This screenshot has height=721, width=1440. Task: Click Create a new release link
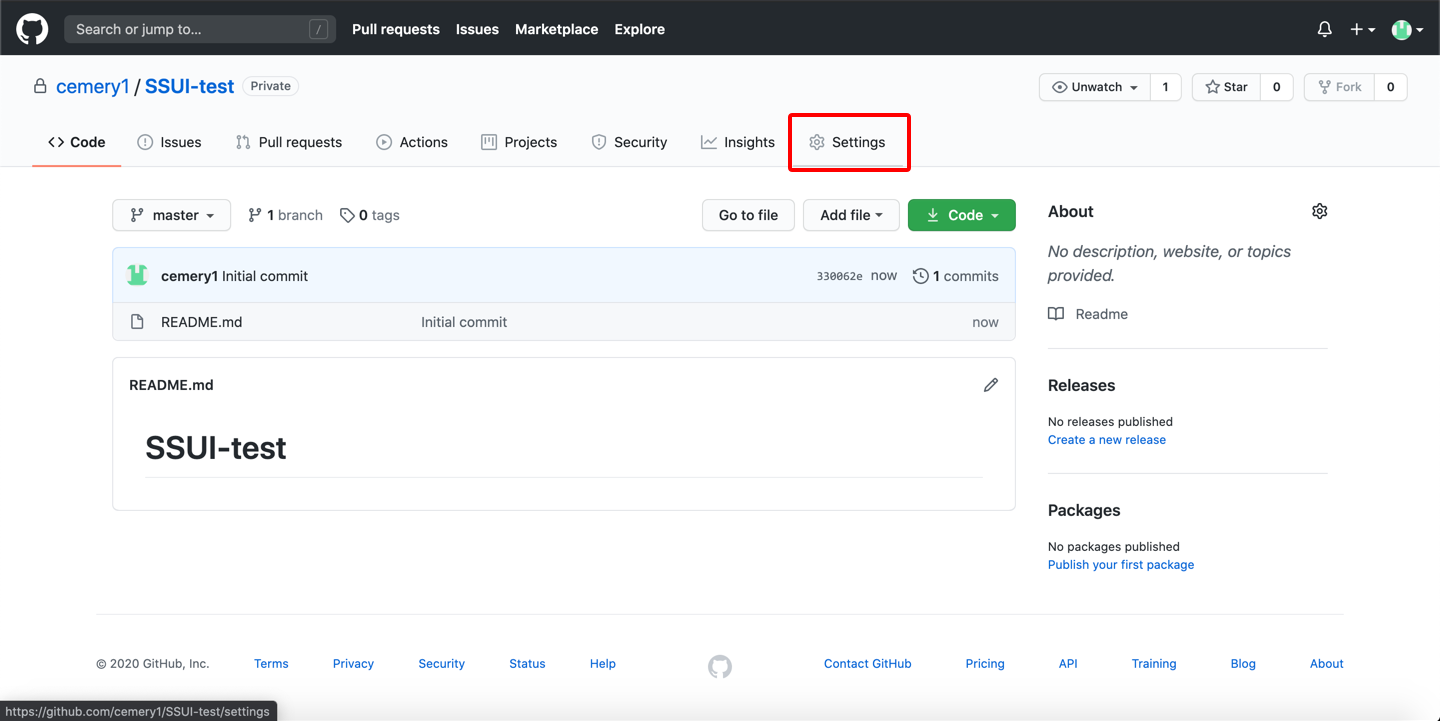[x=1106, y=440]
